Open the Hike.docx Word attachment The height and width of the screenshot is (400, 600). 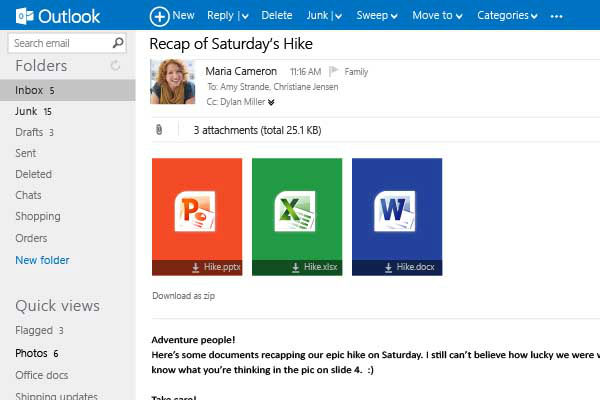pyautogui.click(x=397, y=216)
